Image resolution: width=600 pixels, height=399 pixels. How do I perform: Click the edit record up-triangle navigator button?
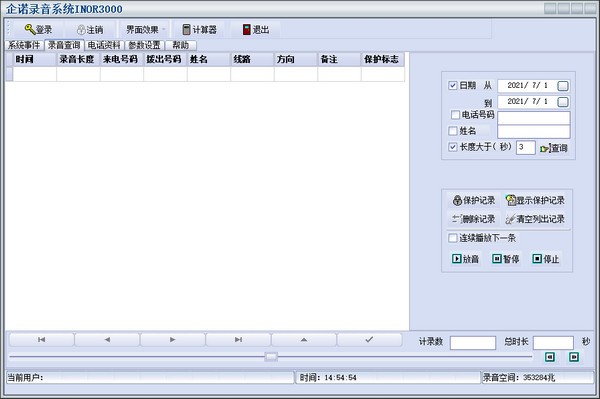coord(304,340)
